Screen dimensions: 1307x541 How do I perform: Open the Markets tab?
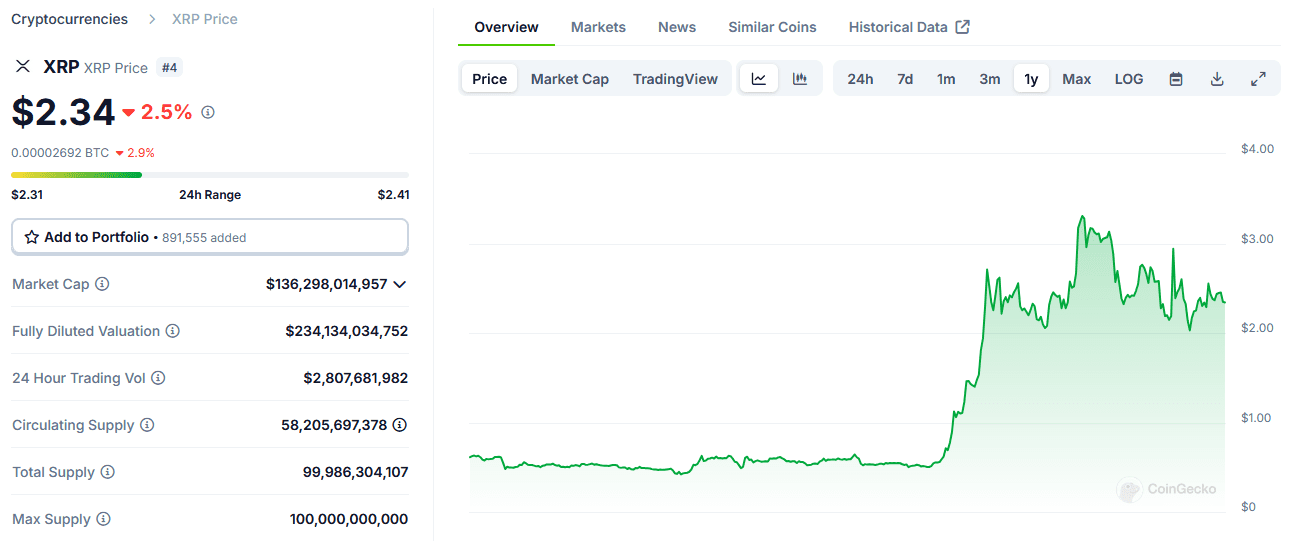point(598,27)
